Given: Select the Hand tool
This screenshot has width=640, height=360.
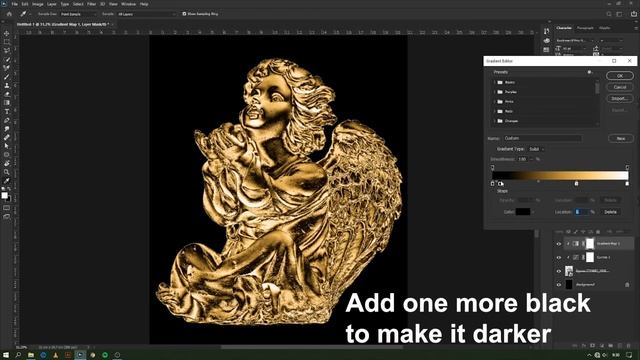Looking at the screenshot, I should tap(7, 163).
